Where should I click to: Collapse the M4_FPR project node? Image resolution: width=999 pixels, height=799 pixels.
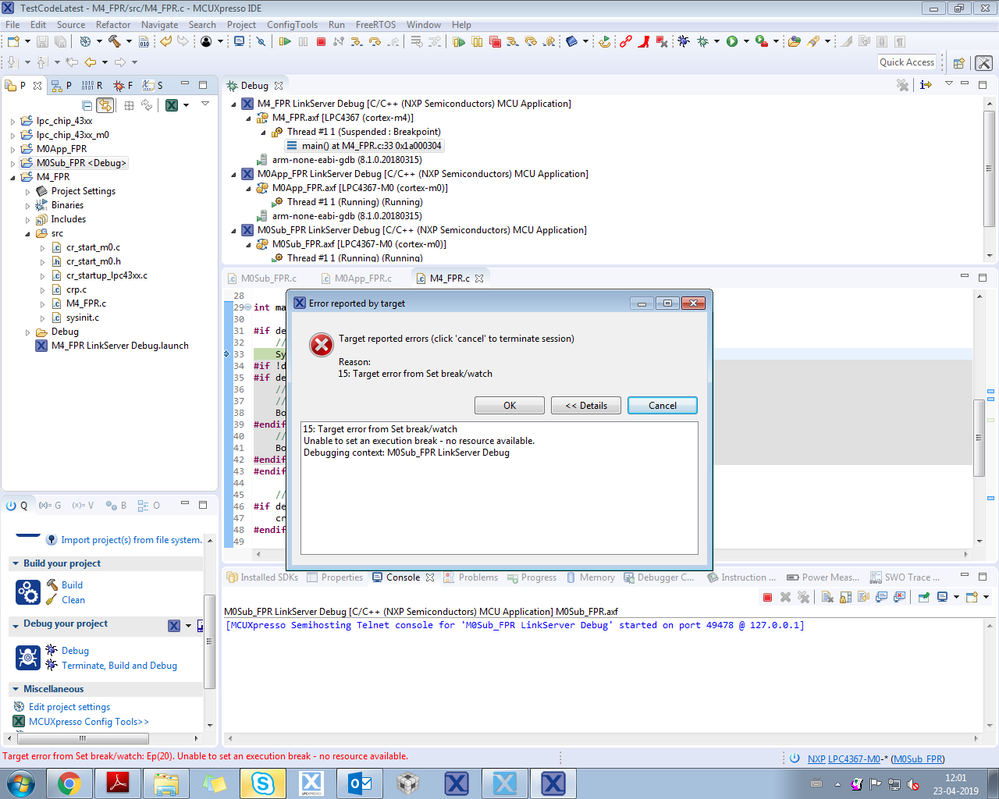point(13,177)
